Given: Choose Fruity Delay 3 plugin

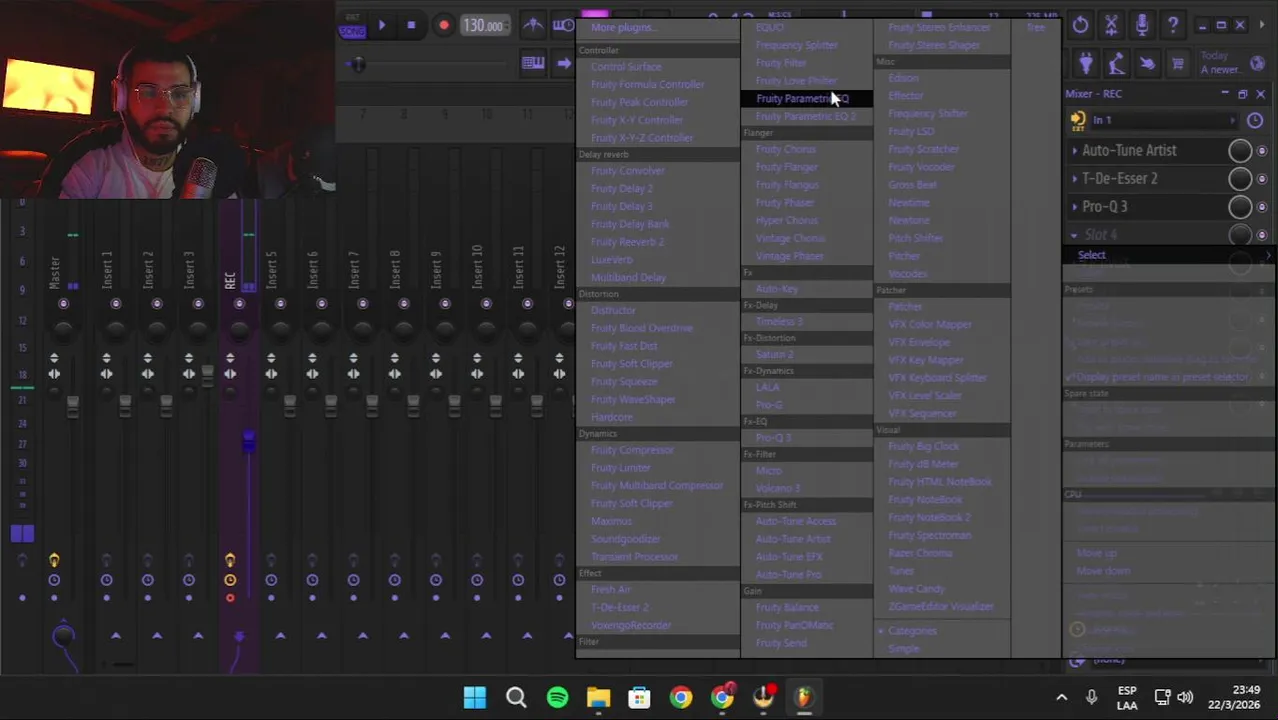Looking at the screenshot, I should 622,206.
